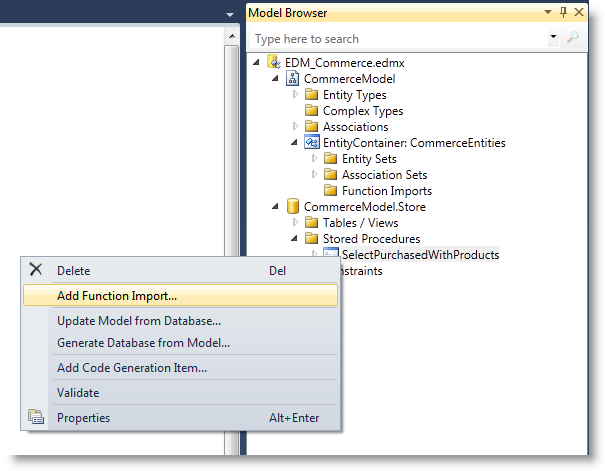Select Validate in the context menu
605x471 pixels.
click(x=78, y=393)
